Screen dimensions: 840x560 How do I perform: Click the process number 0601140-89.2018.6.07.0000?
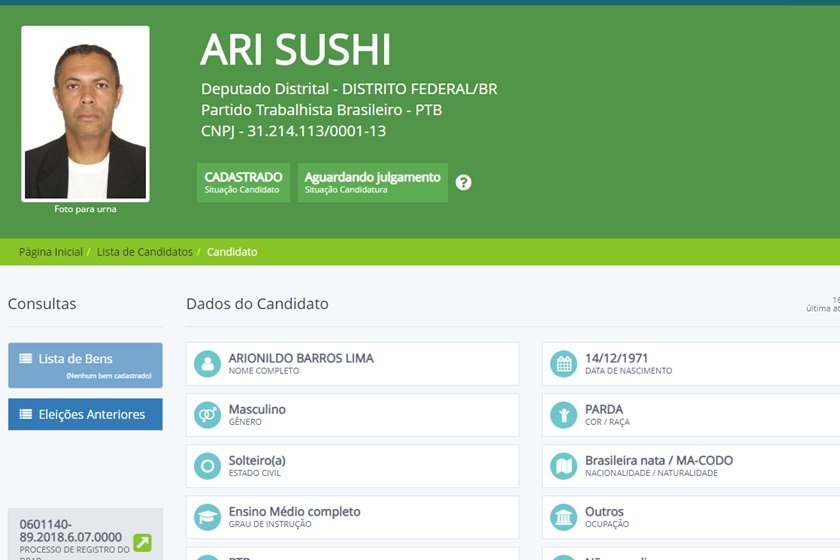coord(71,531)
